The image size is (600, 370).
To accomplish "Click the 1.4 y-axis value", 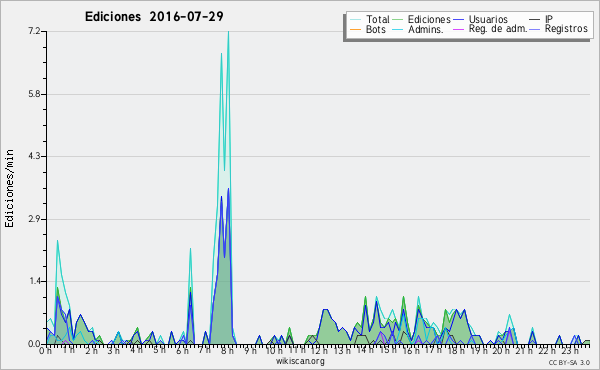I will click(x=34, y=282).
